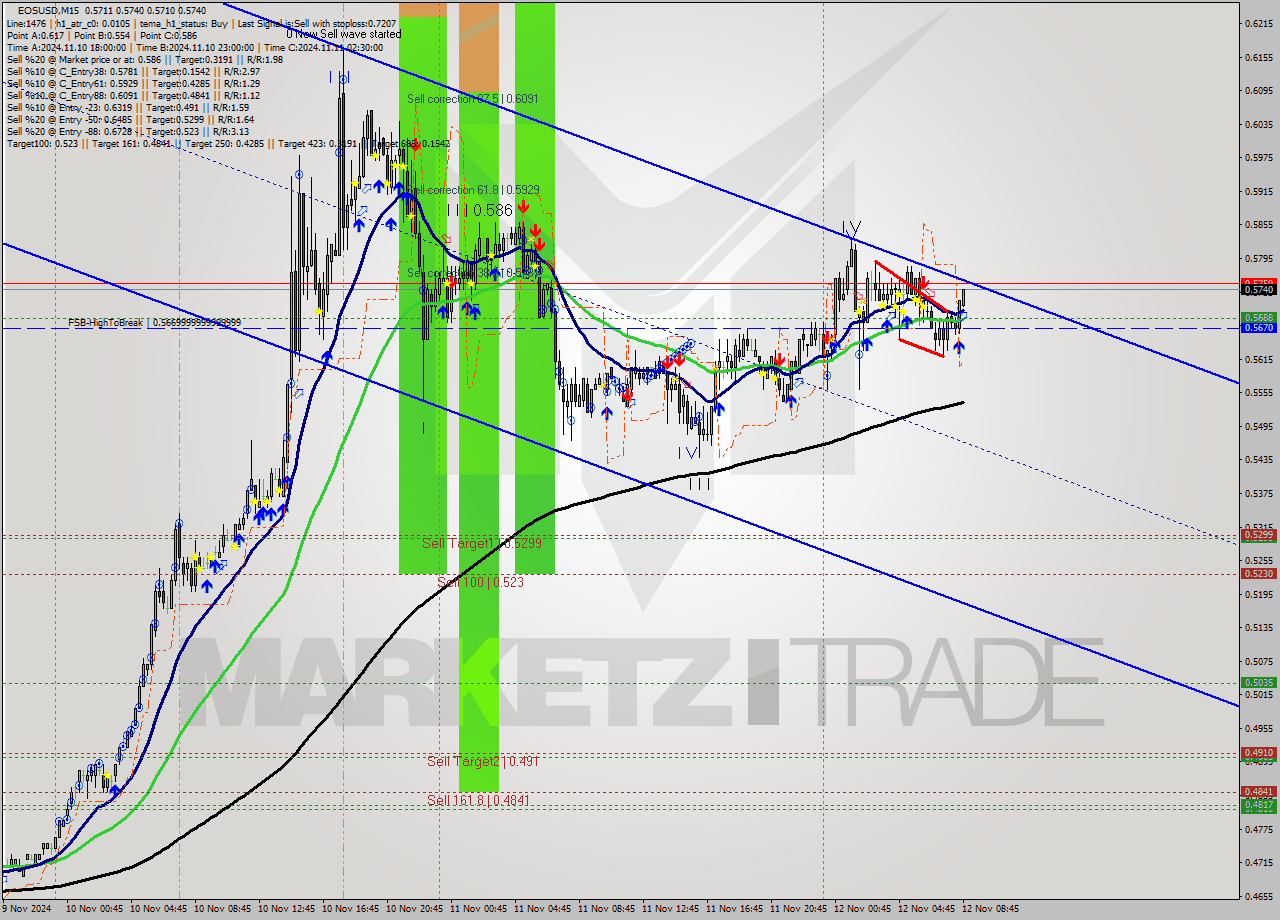The width and height of the screenshot is (1280, 920).
Task: Select the 'Sell Target1 | 0.5299' label
Action: click(x=482, y=543)
